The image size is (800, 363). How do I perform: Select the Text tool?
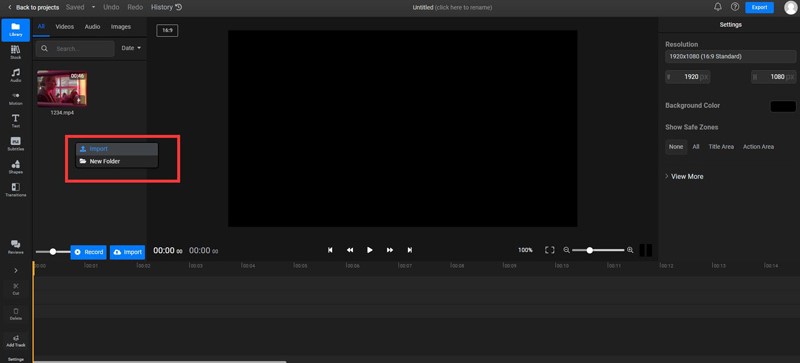coord(15,121)
